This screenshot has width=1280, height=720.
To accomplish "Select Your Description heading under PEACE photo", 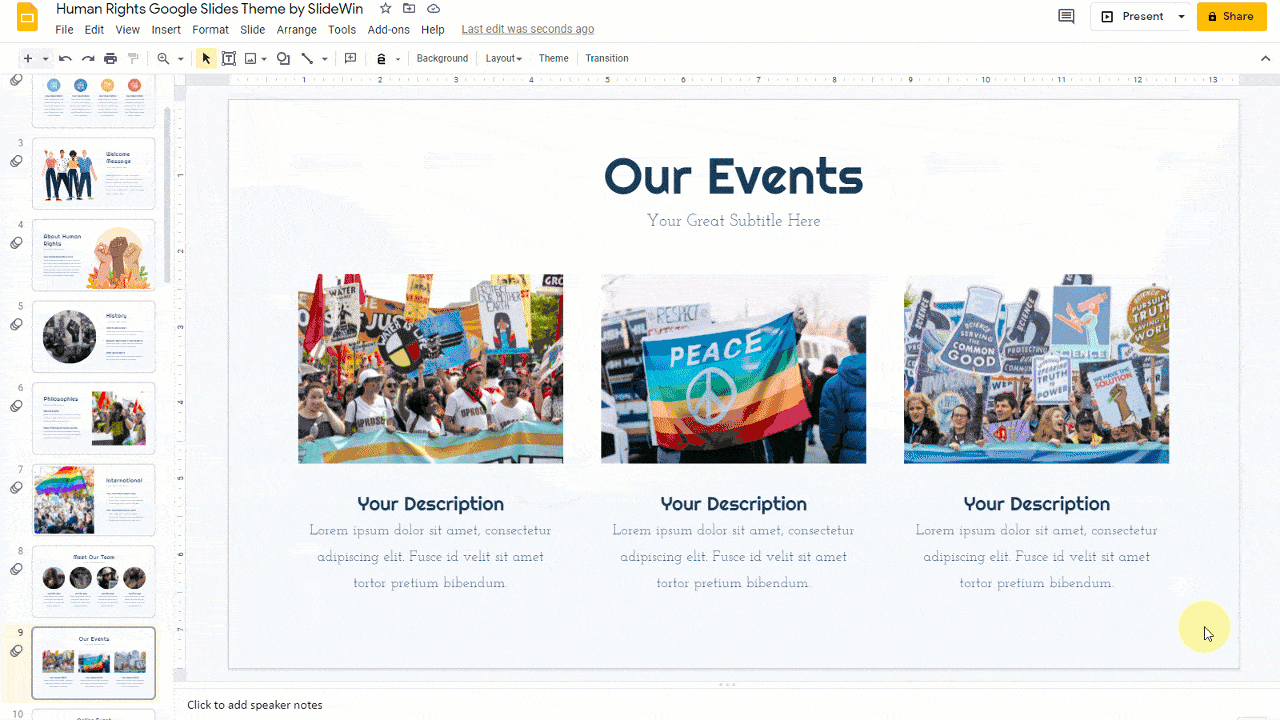I will [x=733, y=504].
